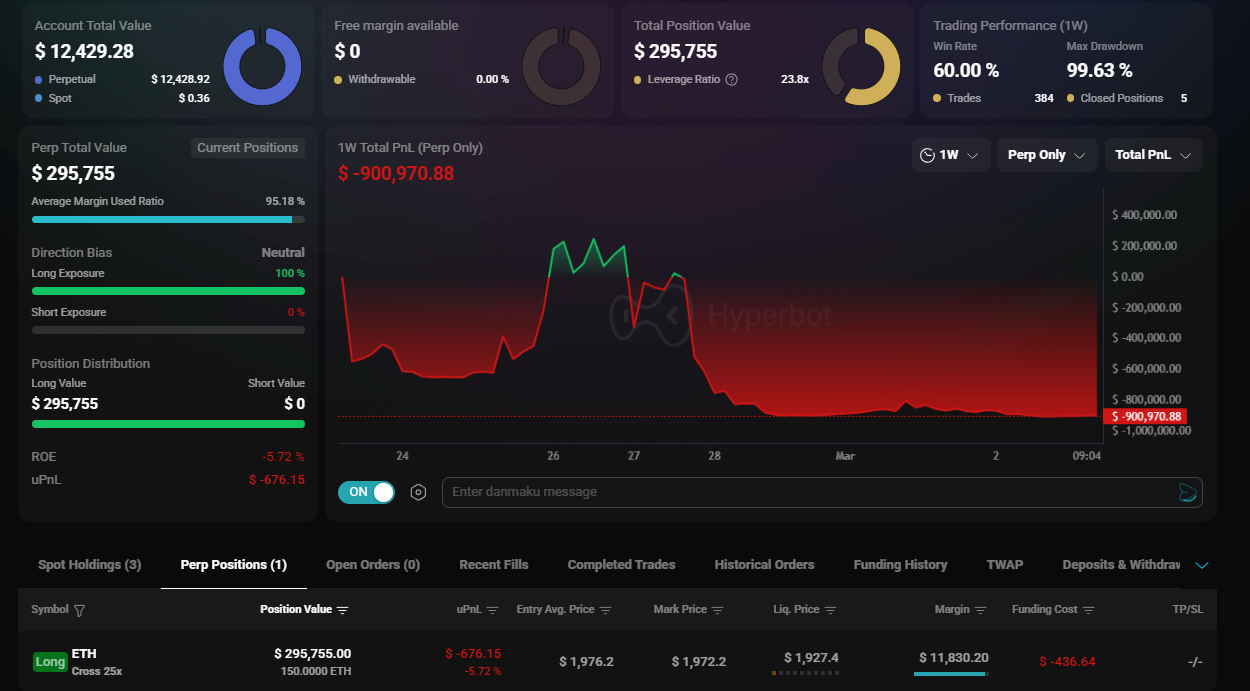Click the Current Positions button
This screenshot has height=691, width=1250.
(247, 148)
